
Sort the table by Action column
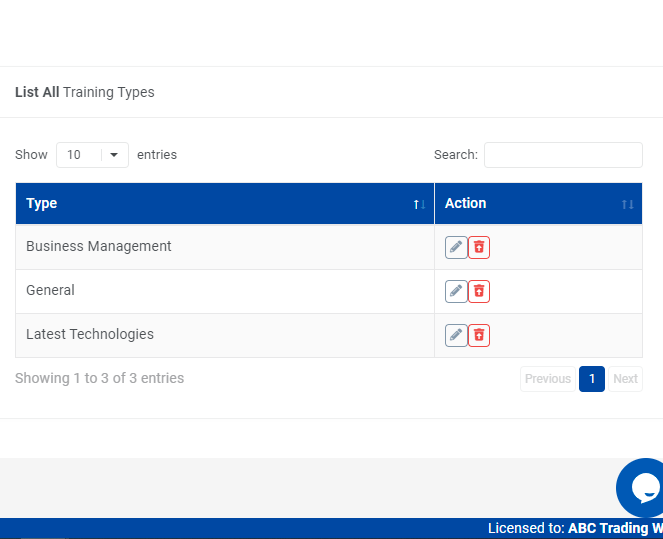[x=538, y=204]
